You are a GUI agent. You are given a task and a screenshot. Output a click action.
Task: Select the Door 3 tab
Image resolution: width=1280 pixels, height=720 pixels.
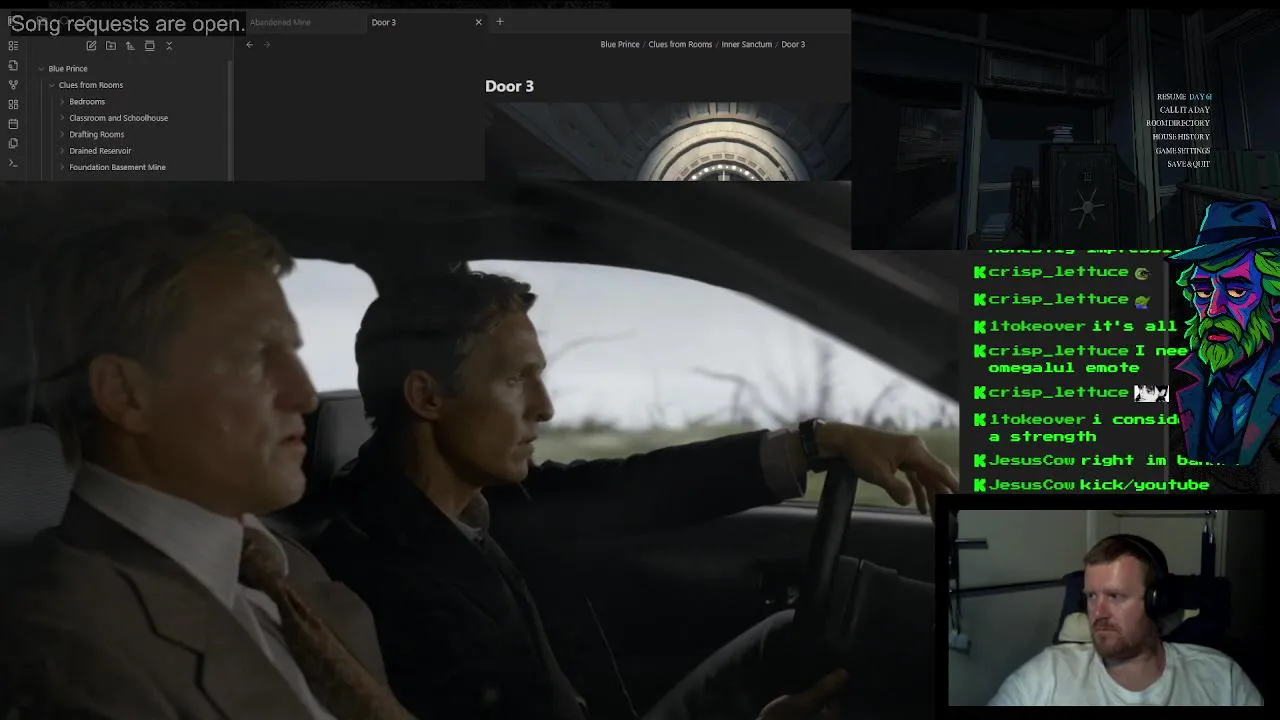pos(384,22)
